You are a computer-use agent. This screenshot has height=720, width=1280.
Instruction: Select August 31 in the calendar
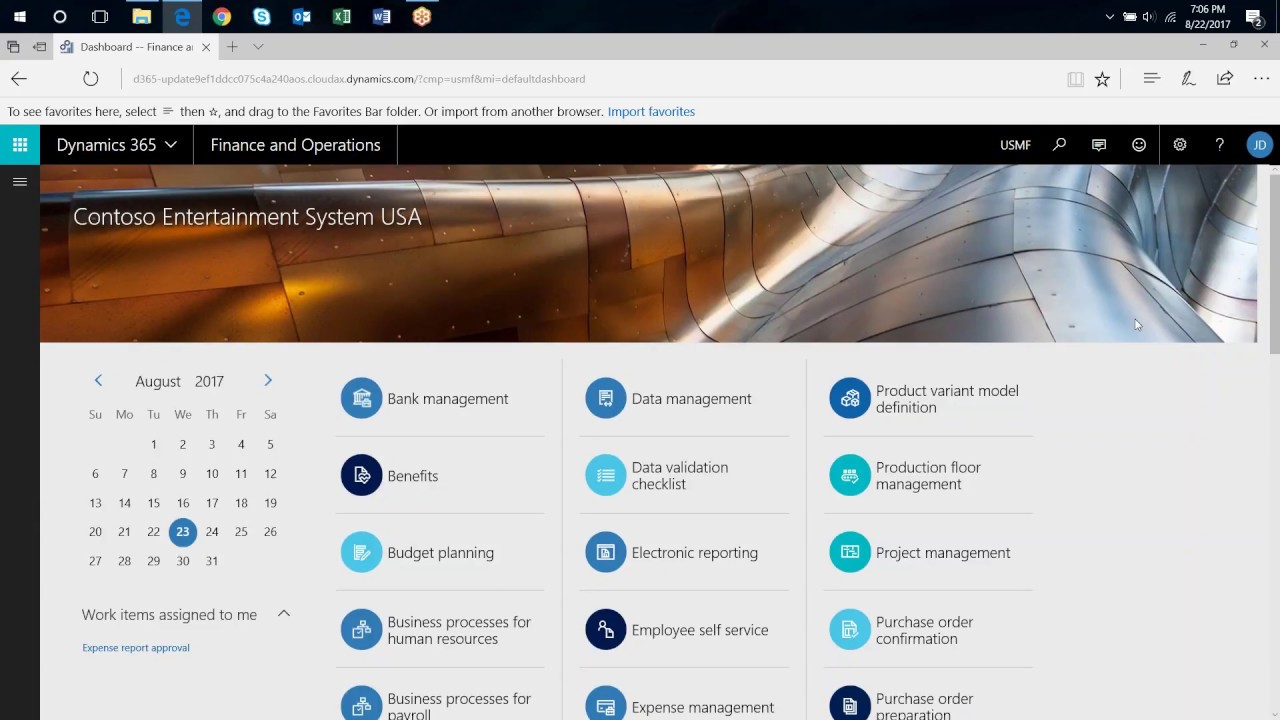click(211, 561)
